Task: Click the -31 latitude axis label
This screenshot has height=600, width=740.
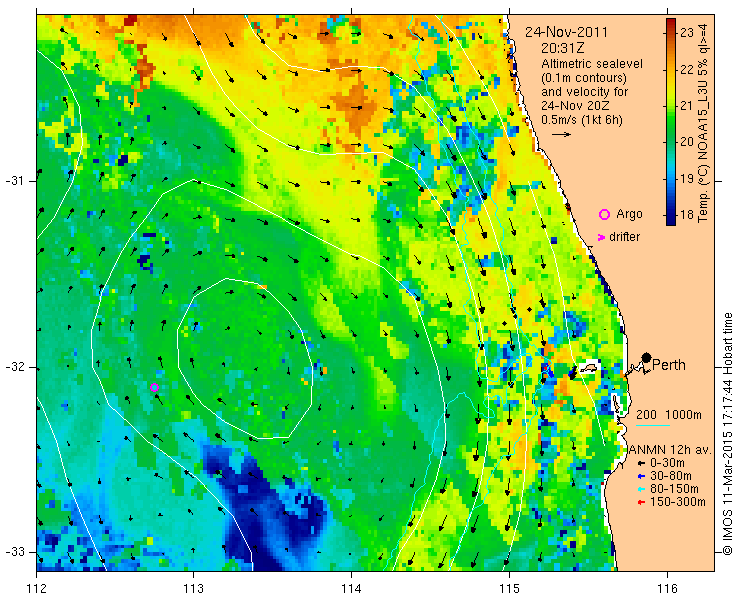Action: point(14,181)
